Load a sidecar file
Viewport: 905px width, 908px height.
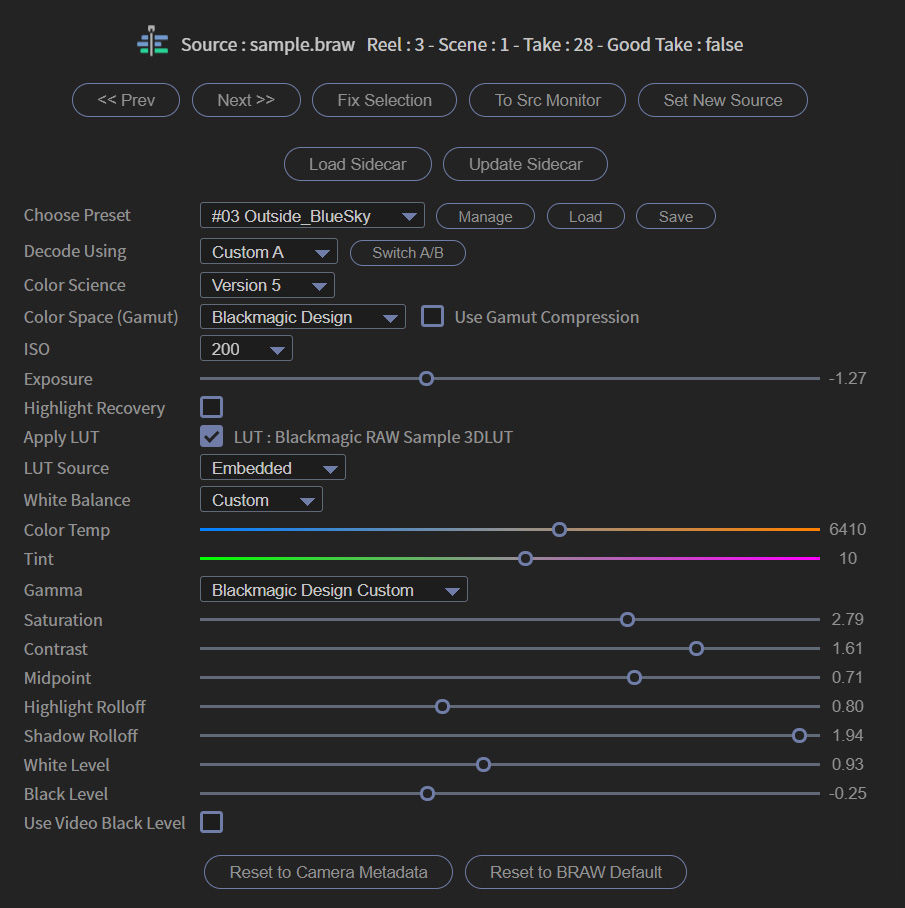357,164
